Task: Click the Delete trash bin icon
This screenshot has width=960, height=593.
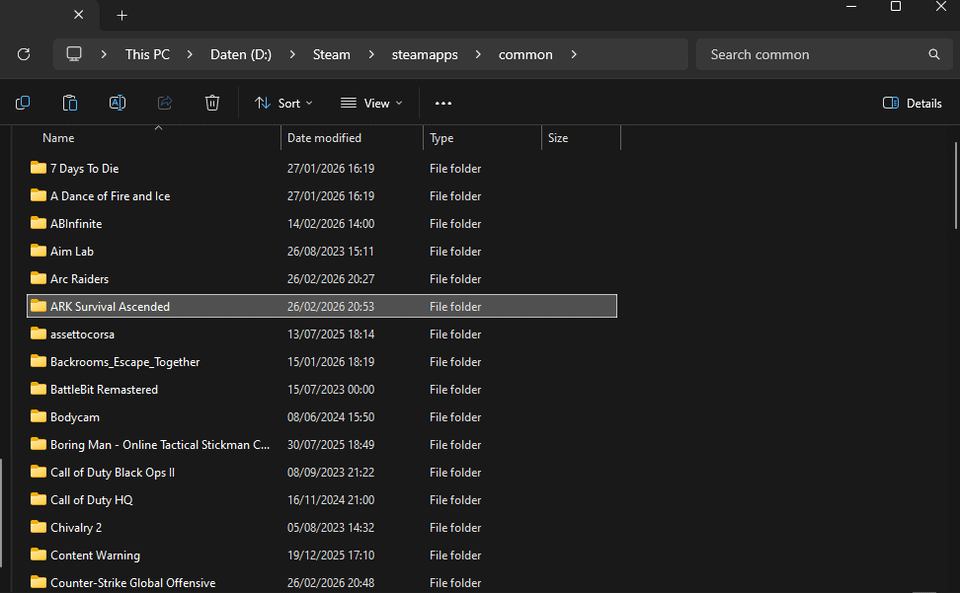Action: (x=212, y=103)
